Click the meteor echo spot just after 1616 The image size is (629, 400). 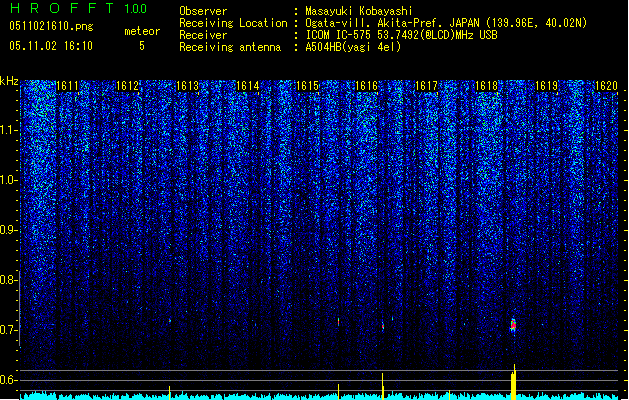click(x=383, y=326)
